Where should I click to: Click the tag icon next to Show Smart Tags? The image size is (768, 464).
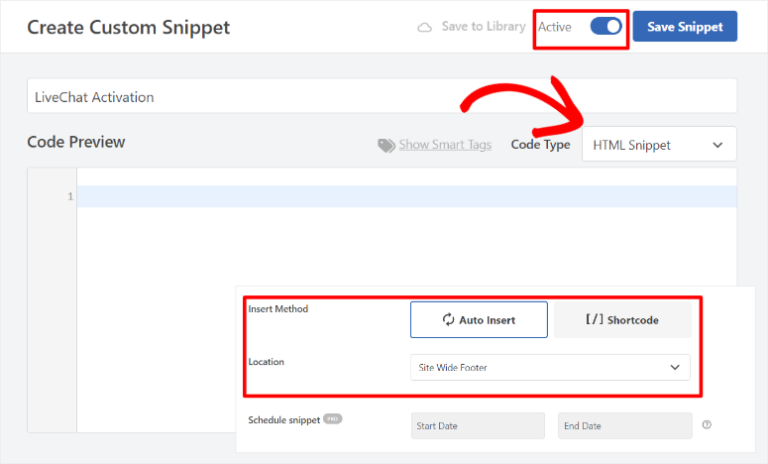[x=386, y=145]
